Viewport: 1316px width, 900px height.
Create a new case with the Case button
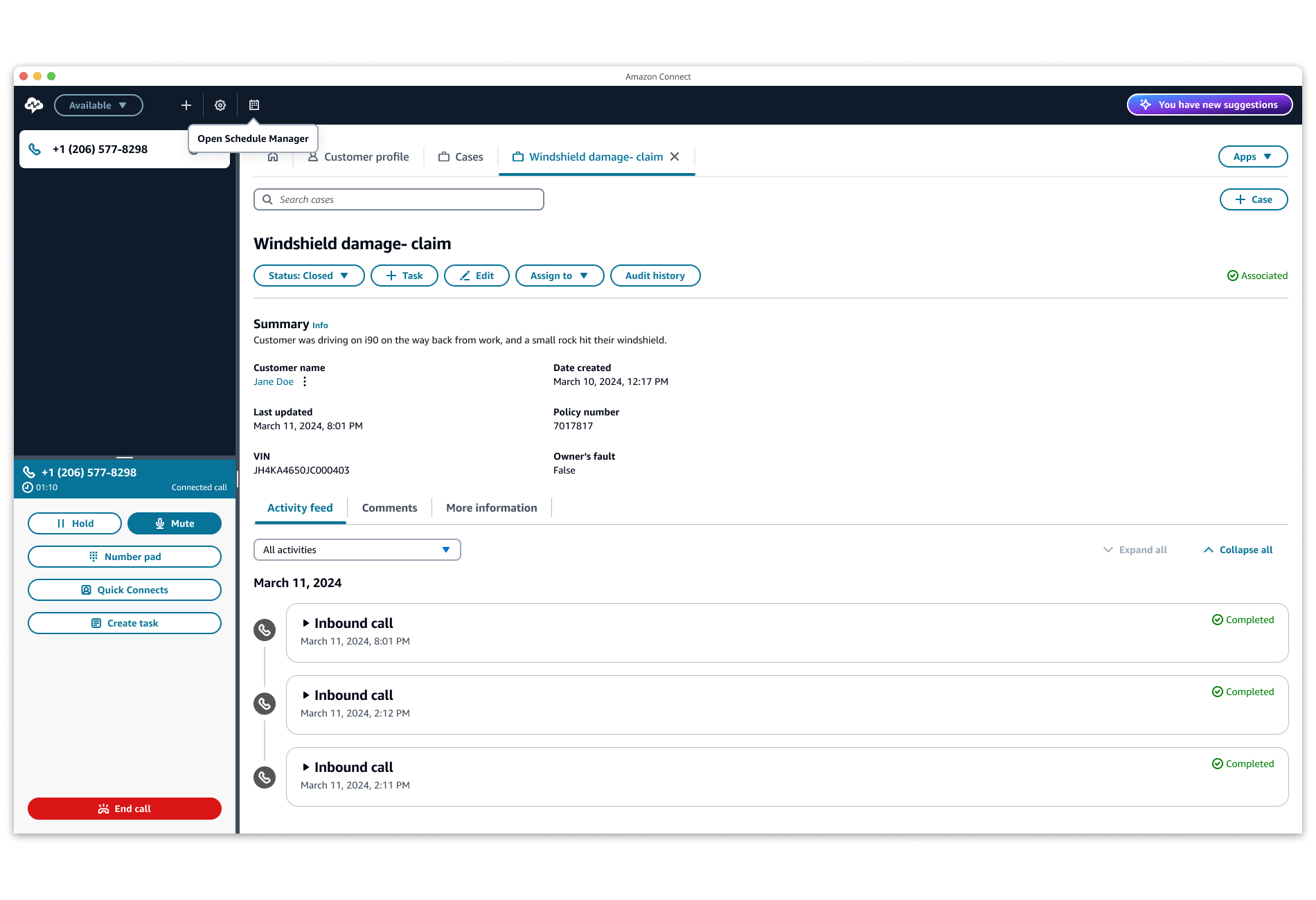[x=1254, y=199]
